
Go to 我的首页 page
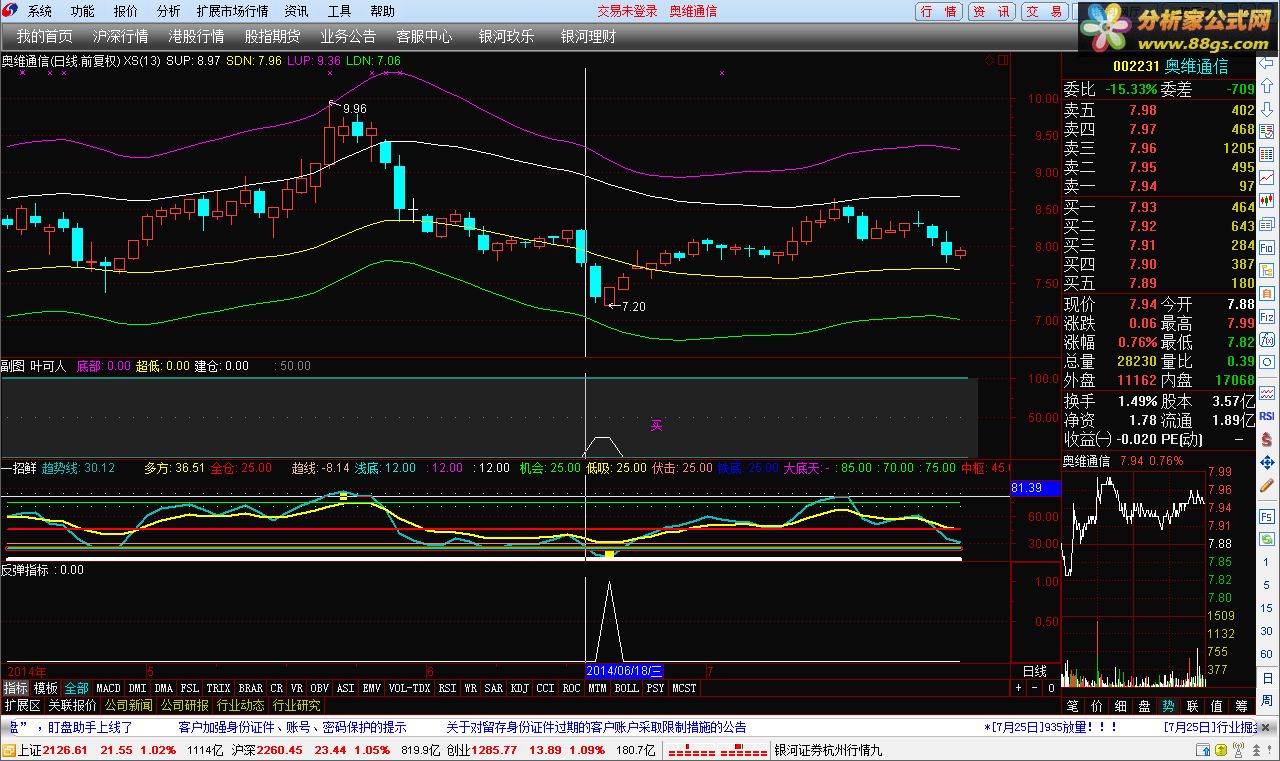(x=44, y=36)
